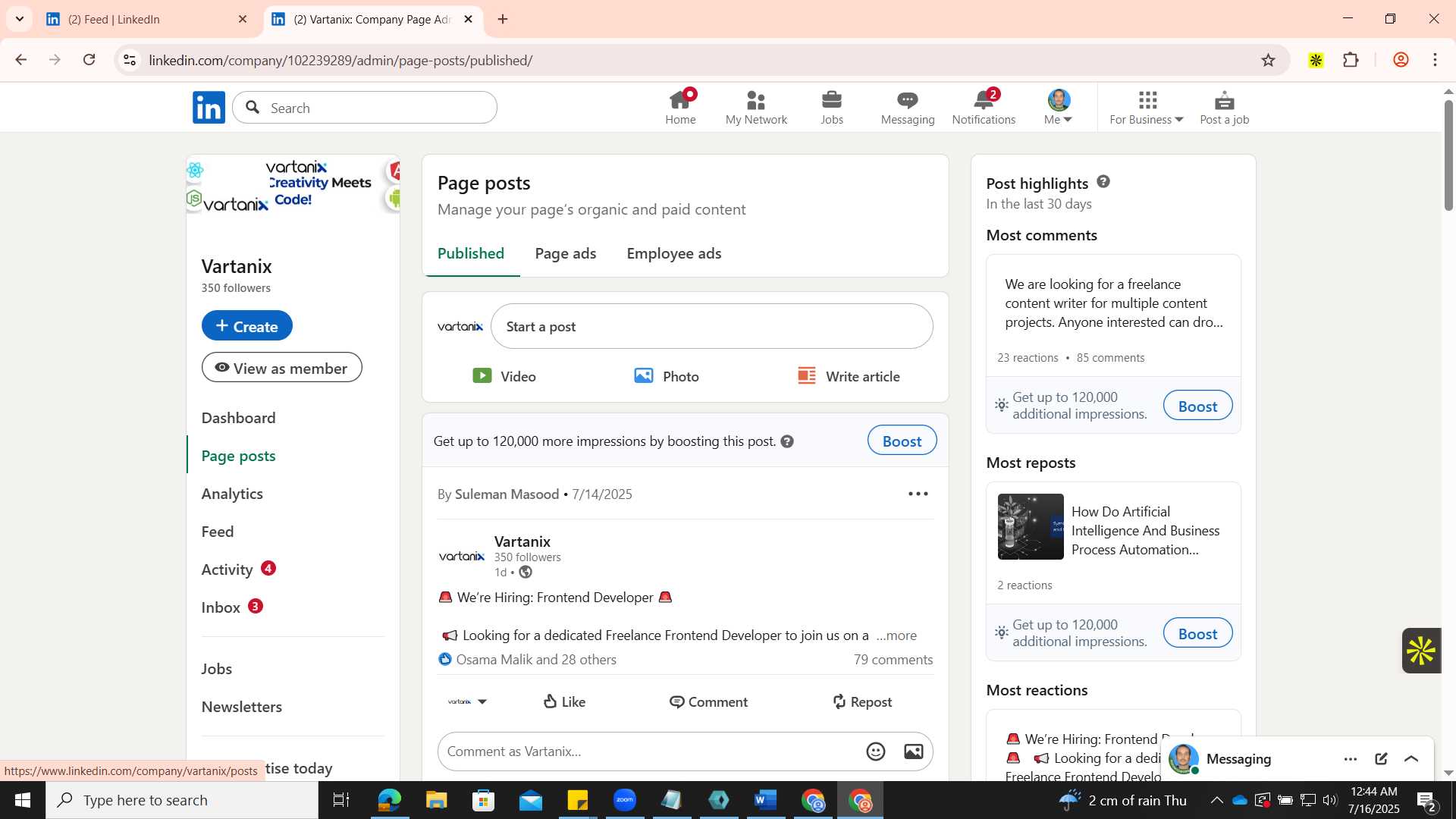The height and width of the screenshot is (819, 1456).
Task: Open emoji picker in comment box
Action: click(876, 752)
